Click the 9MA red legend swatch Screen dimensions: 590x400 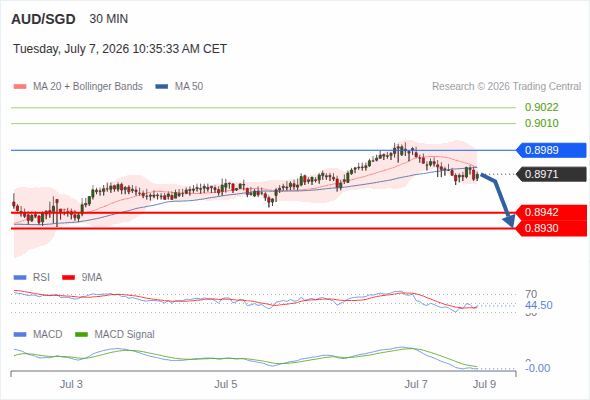(68, 278)
